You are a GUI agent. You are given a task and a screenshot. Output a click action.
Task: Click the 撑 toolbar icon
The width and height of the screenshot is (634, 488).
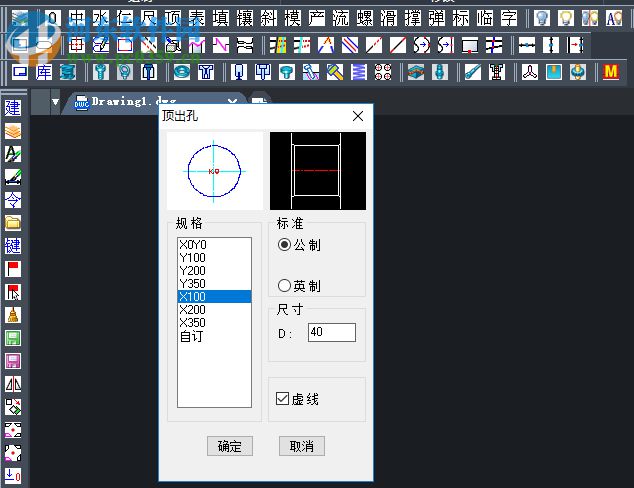click(413, 18)
